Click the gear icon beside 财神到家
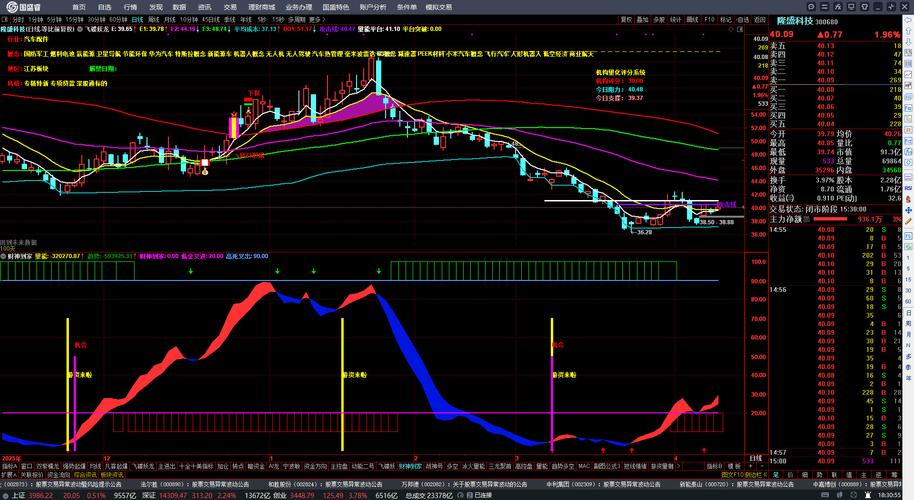This screenshot has height=500, width=914. [x=3, y=256]
